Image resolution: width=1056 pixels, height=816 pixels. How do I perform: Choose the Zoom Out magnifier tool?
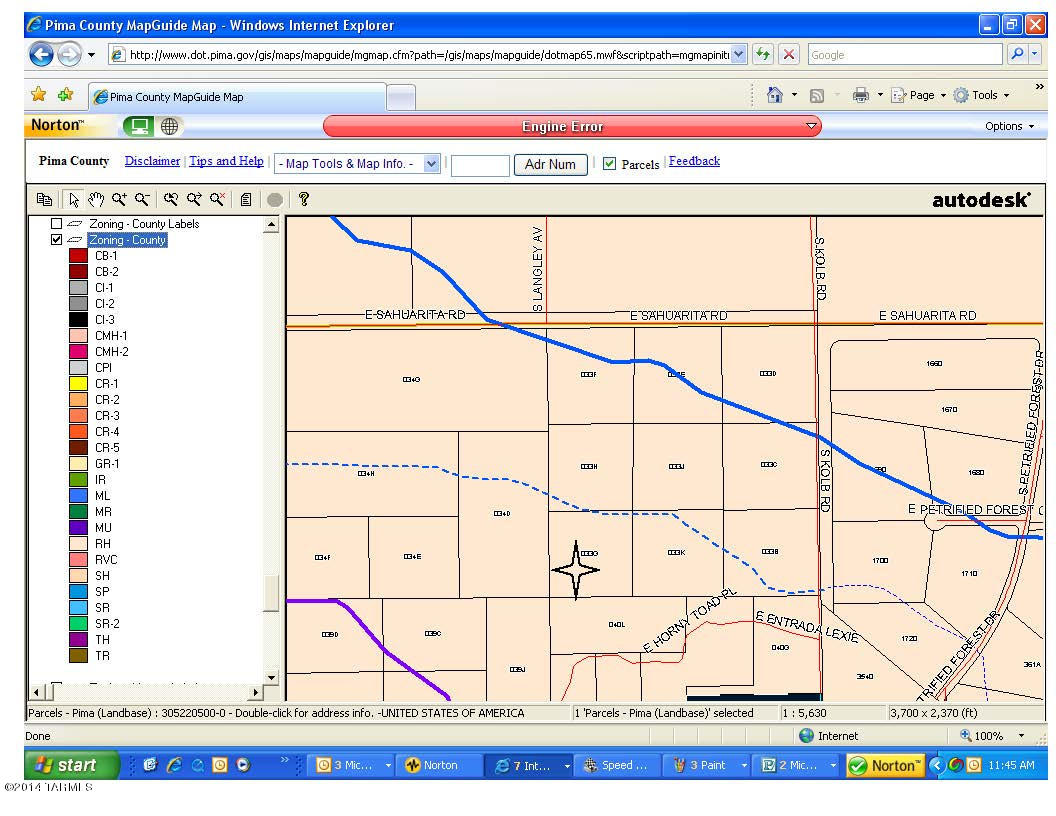pos(141,199)
